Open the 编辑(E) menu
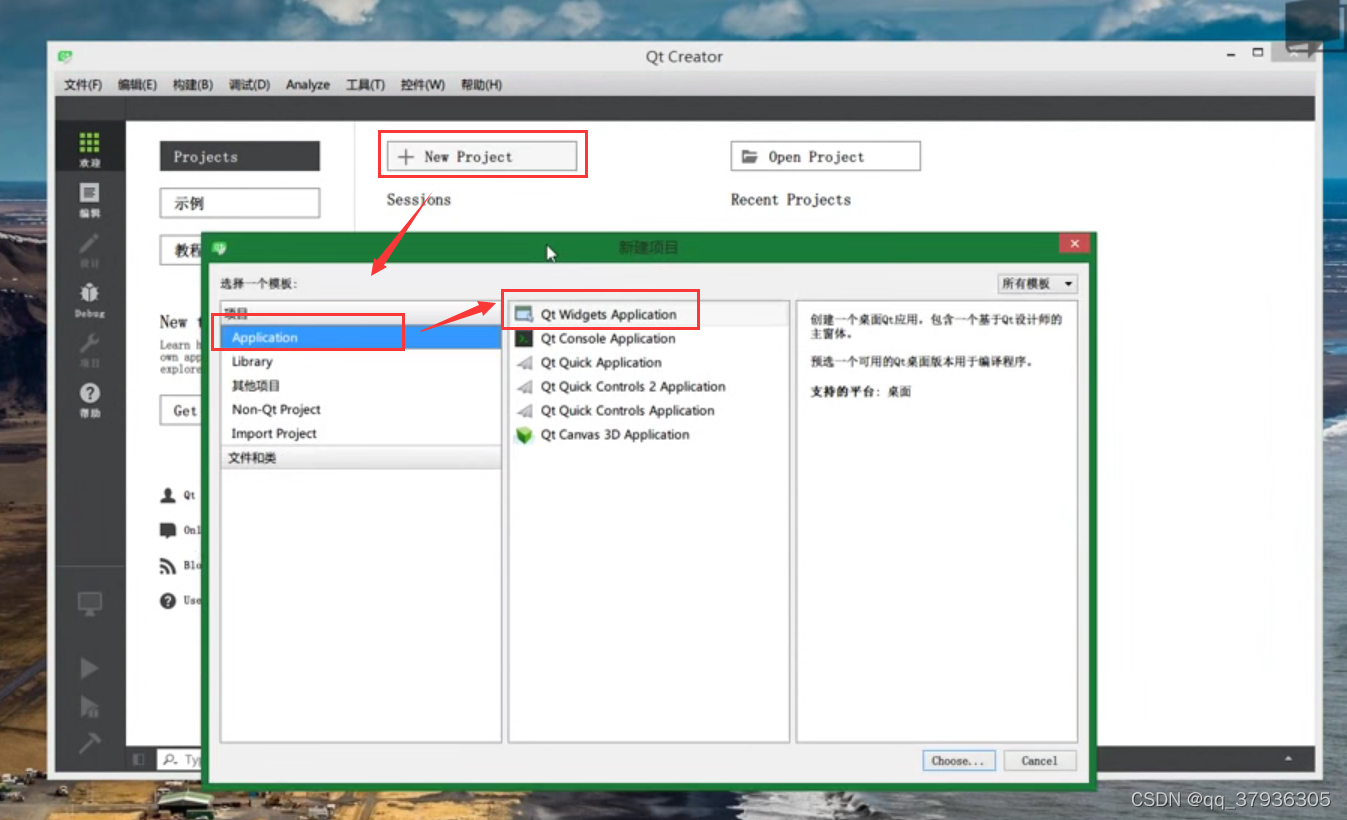This screenshot has height=820, width=1347. point(137,85)
